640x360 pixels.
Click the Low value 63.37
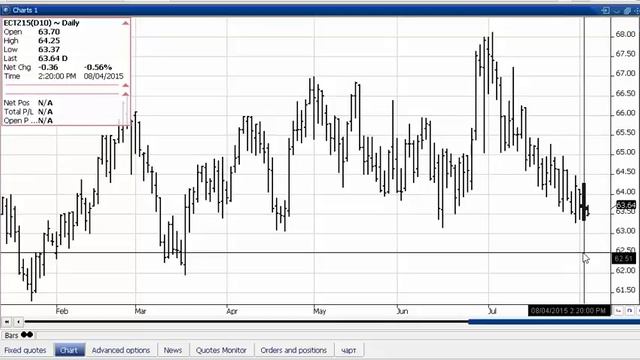(x=49, y=50)
